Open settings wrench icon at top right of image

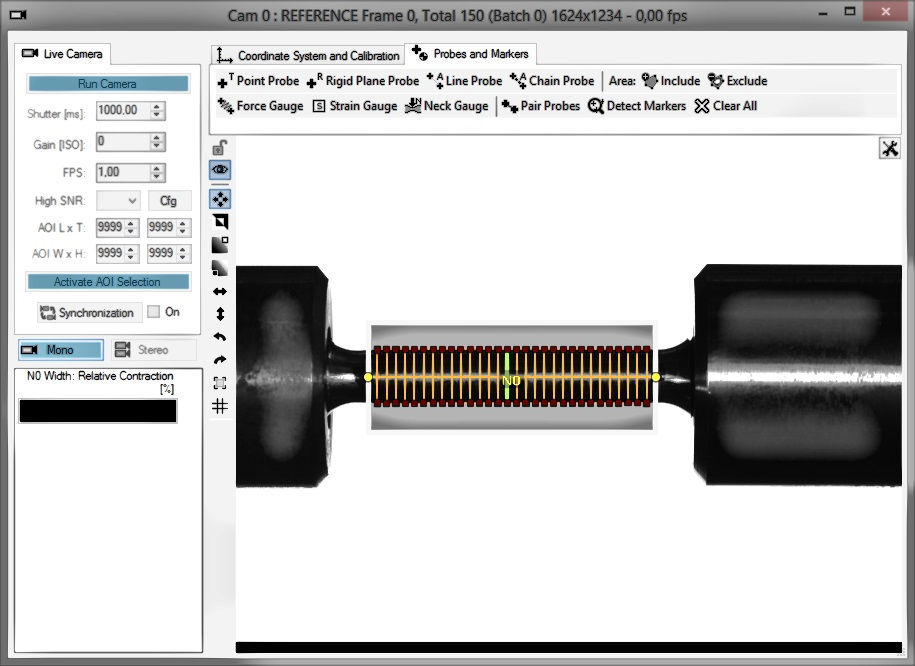[889, 148]
